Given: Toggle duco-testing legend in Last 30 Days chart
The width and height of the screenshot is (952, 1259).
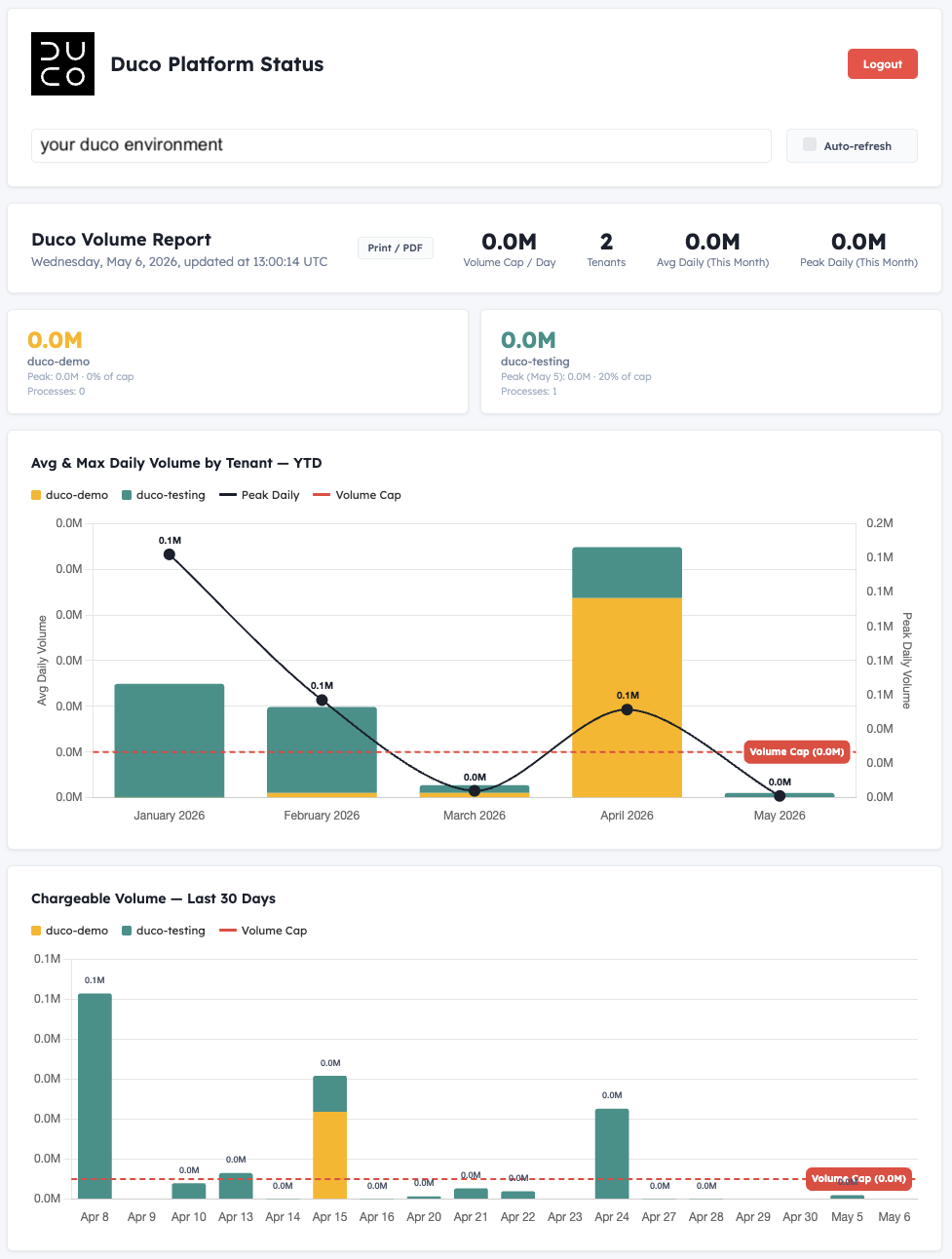Looking at the screenshot, I should tap(164, 931).
